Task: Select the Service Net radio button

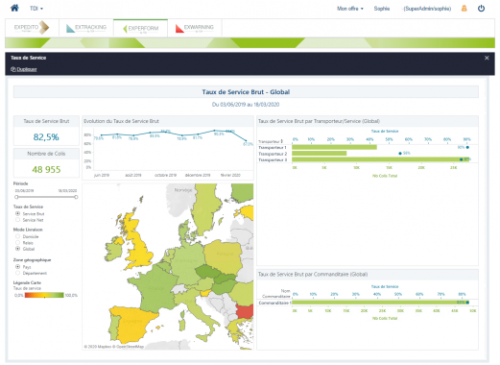Action: coord(18,220)
